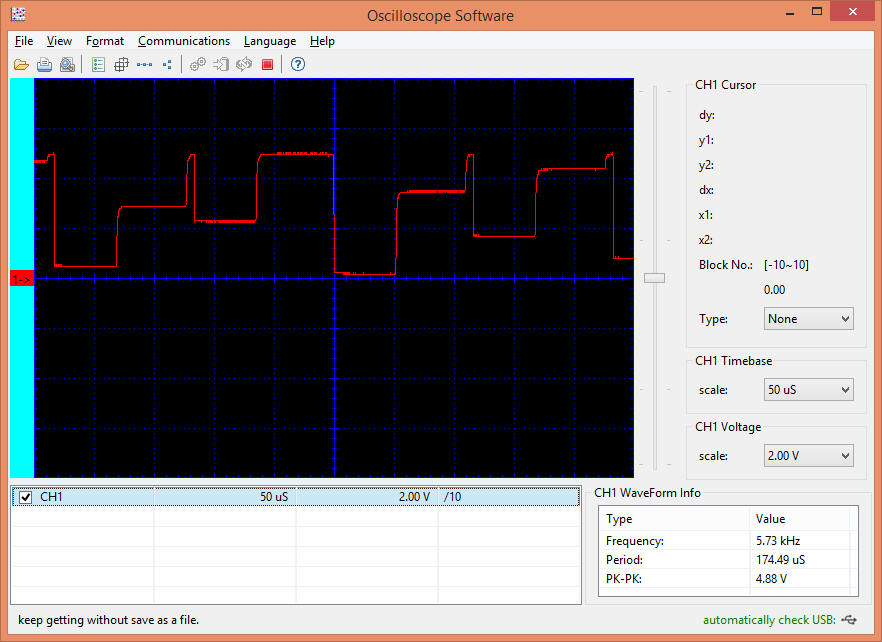Open the CH1 Voltage scale dropdown

(x=808, y=455)
